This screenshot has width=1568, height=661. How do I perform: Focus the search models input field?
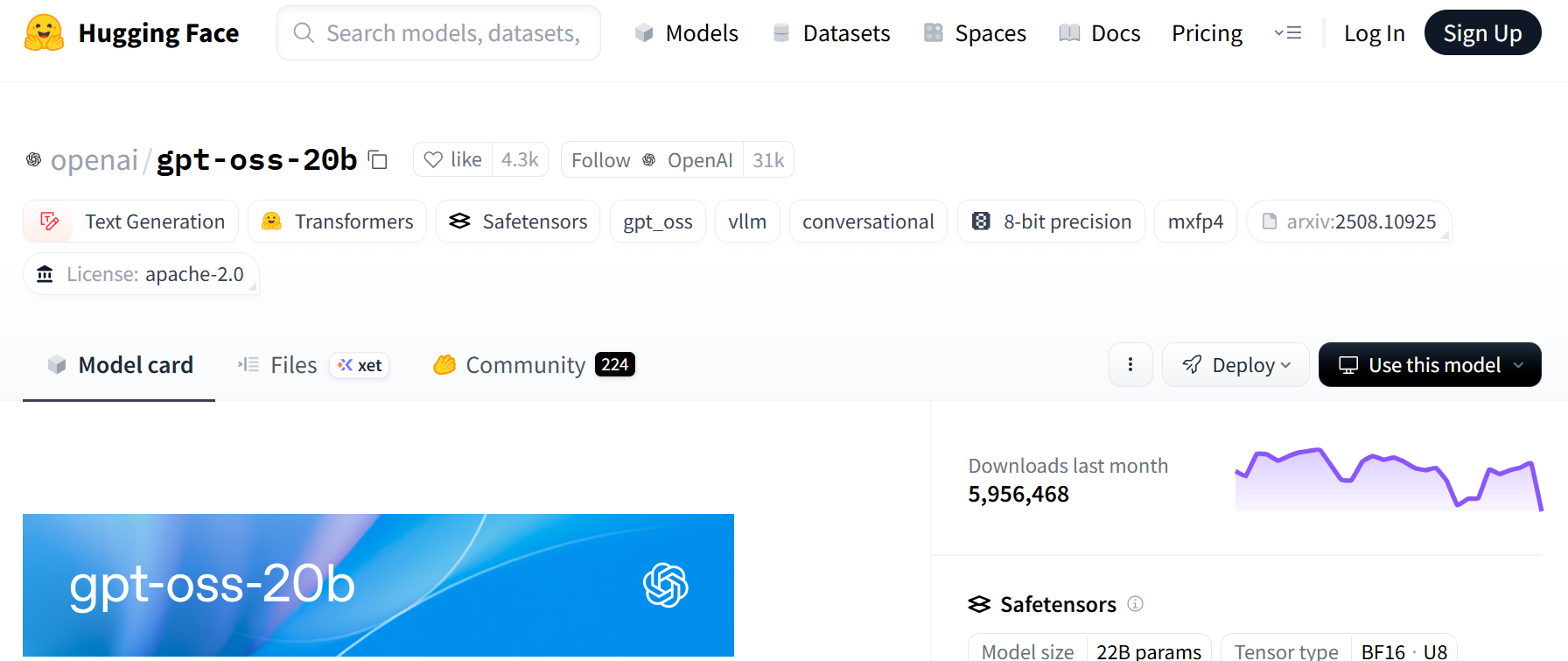(438, 32)
